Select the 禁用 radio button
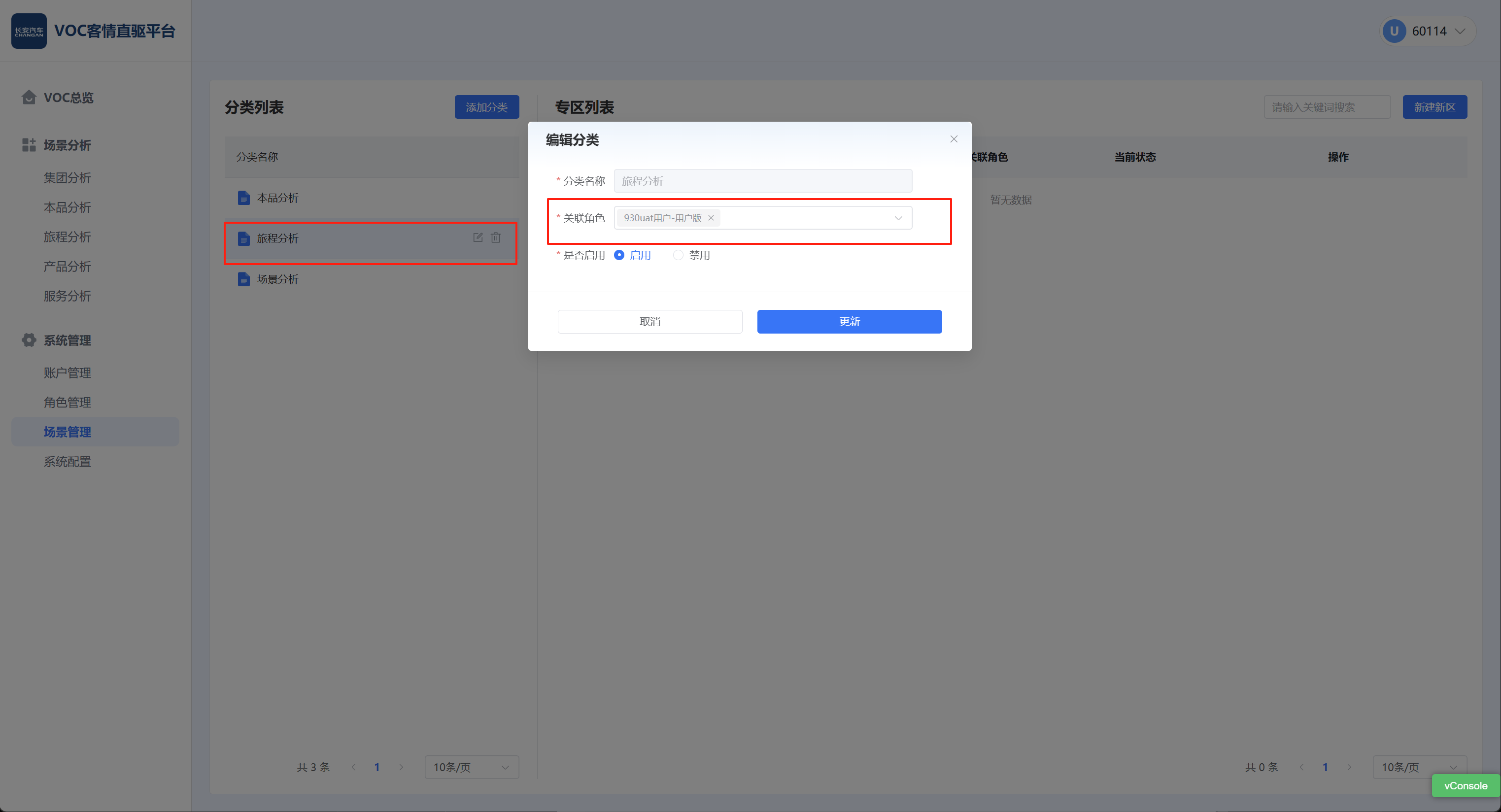The image size is (1501, 812). tap(678, 255)
